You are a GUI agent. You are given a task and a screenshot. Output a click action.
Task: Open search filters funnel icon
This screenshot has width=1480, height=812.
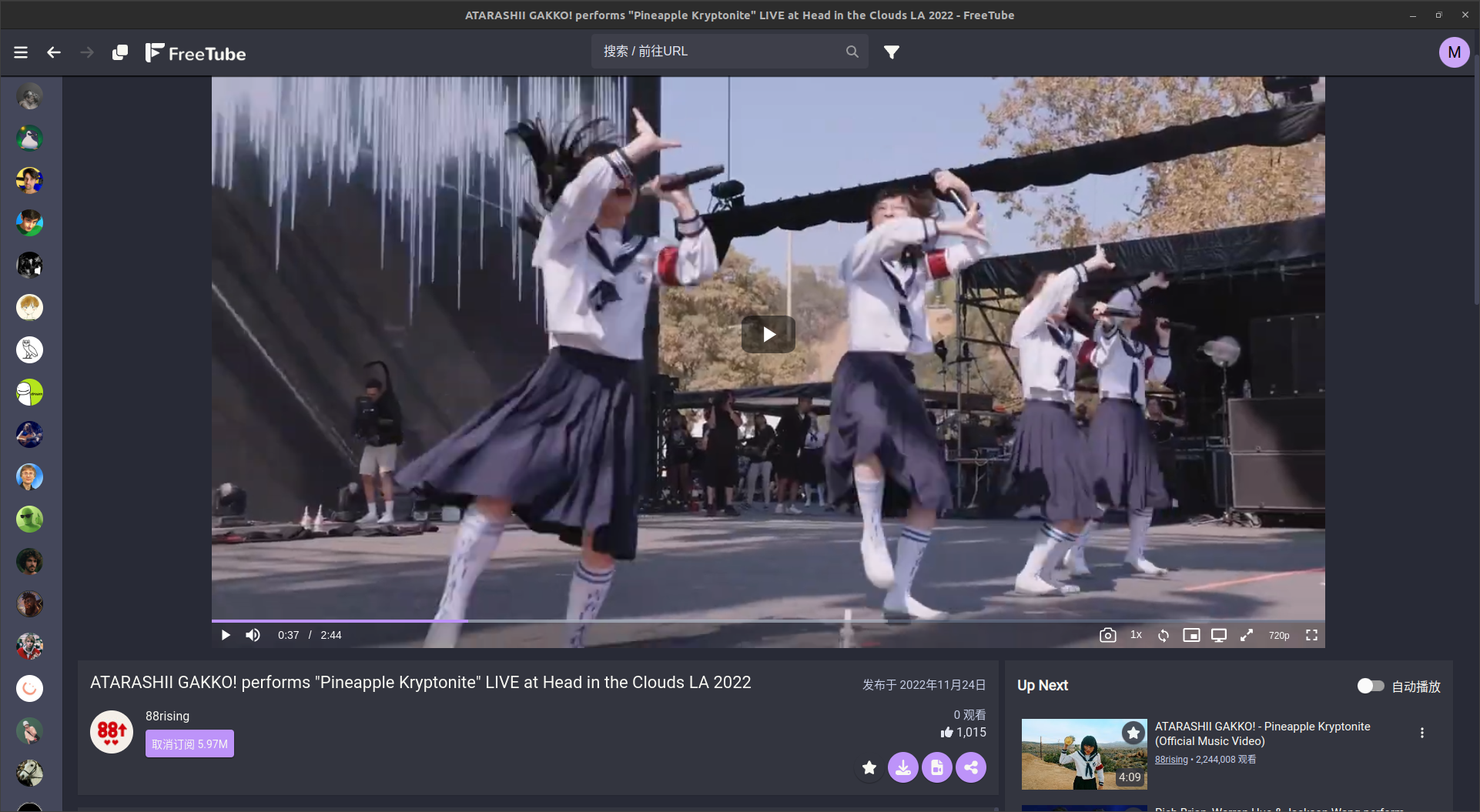[892, 52]
